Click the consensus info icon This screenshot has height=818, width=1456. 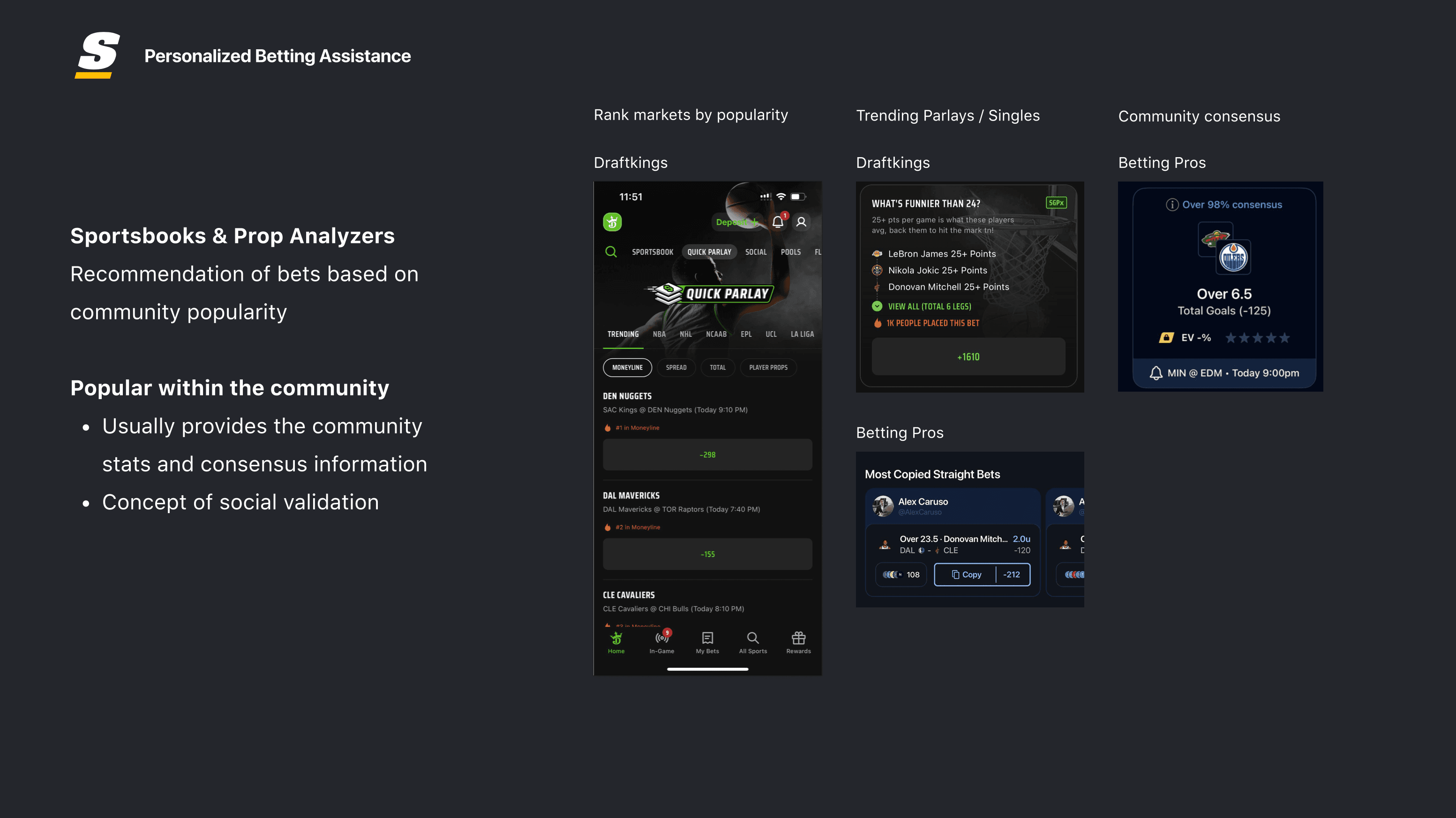coord(1172,205)
